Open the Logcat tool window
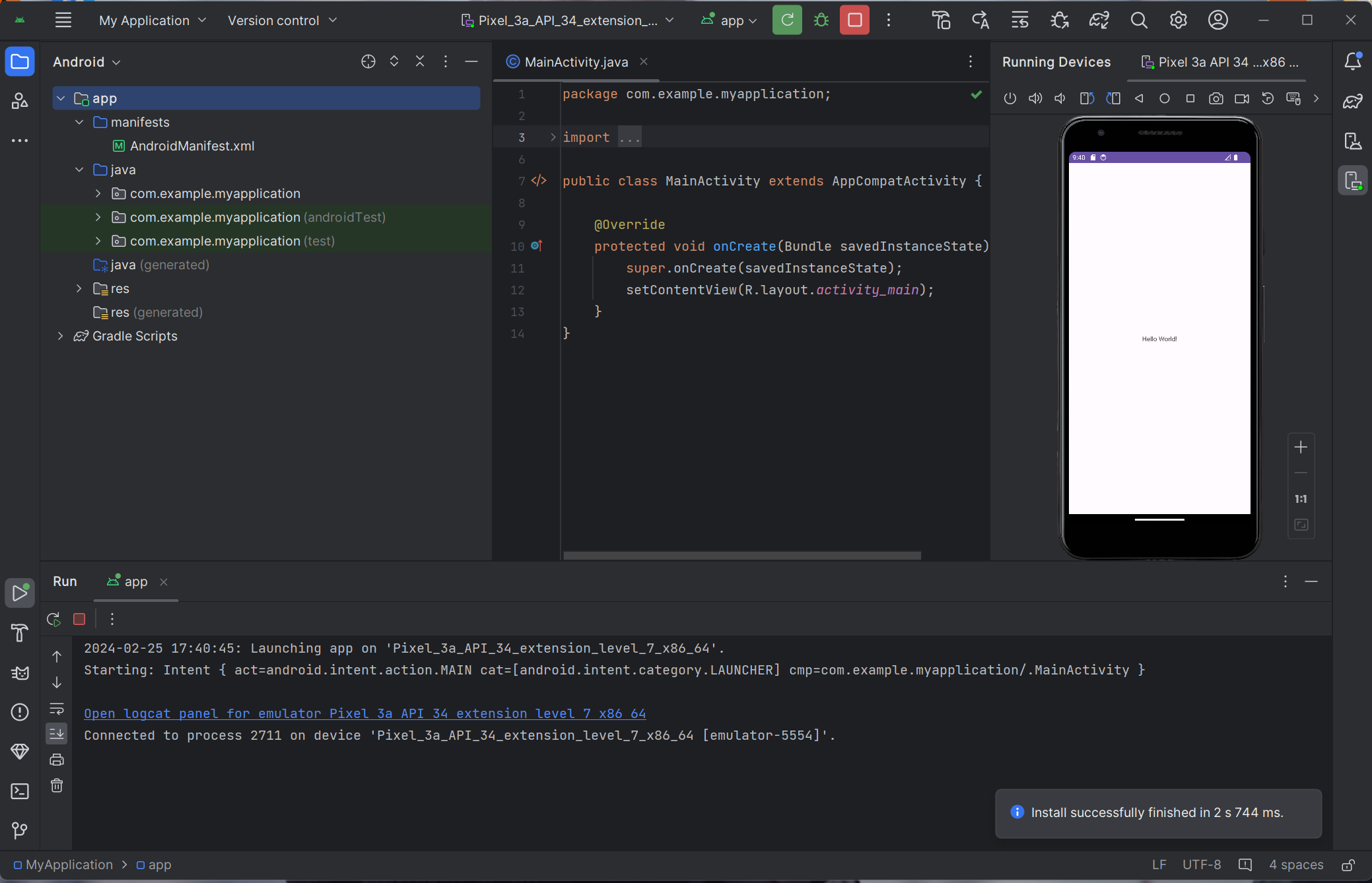Viewport: 1372px width, 883px height. [20, 672]
